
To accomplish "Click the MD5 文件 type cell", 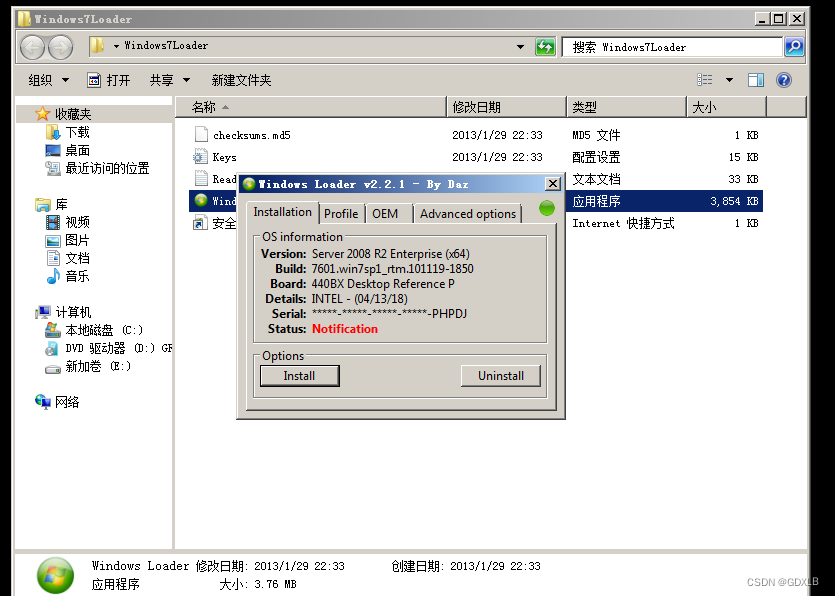I will pyautogui.click(x=596, y=135).
